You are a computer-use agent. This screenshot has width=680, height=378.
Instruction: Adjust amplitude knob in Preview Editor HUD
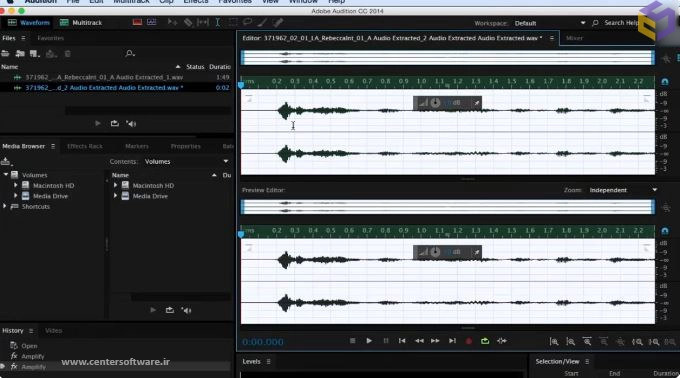435,252
